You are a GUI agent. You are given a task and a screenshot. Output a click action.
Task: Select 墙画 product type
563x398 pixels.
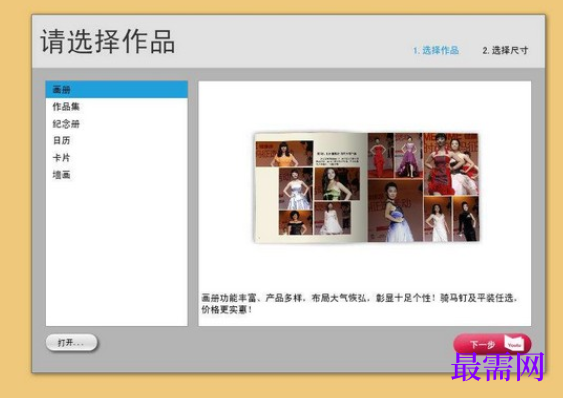(116, 175)
